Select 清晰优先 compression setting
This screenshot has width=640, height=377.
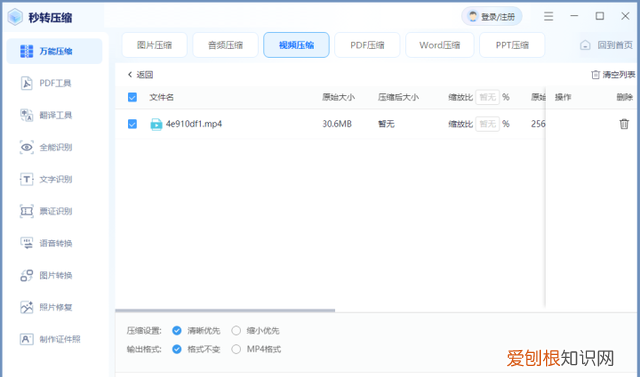click(196, 330)
